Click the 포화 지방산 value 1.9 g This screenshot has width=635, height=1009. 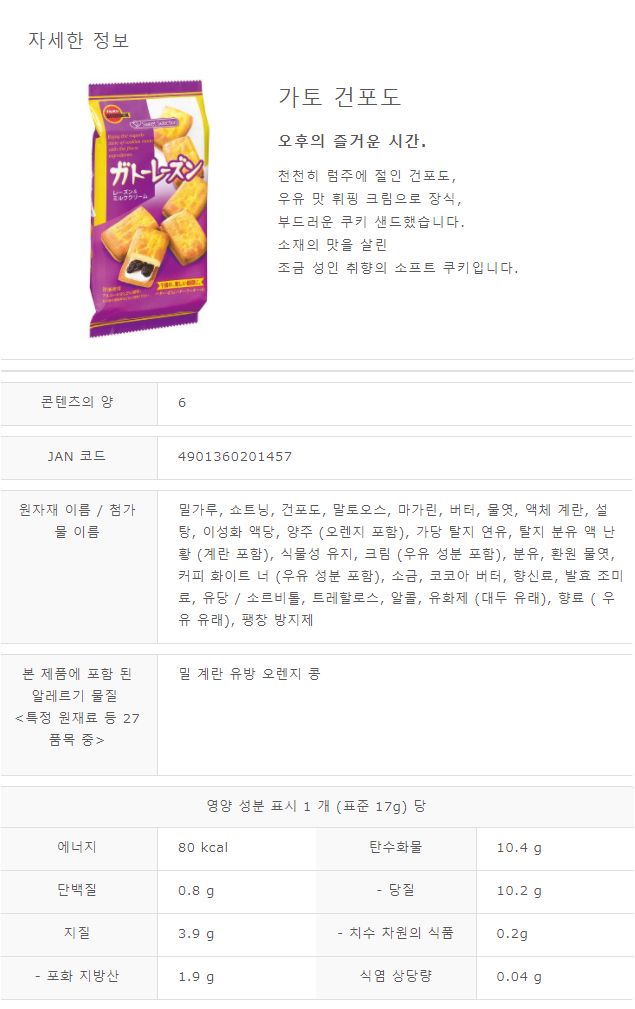tap(196, 977)
